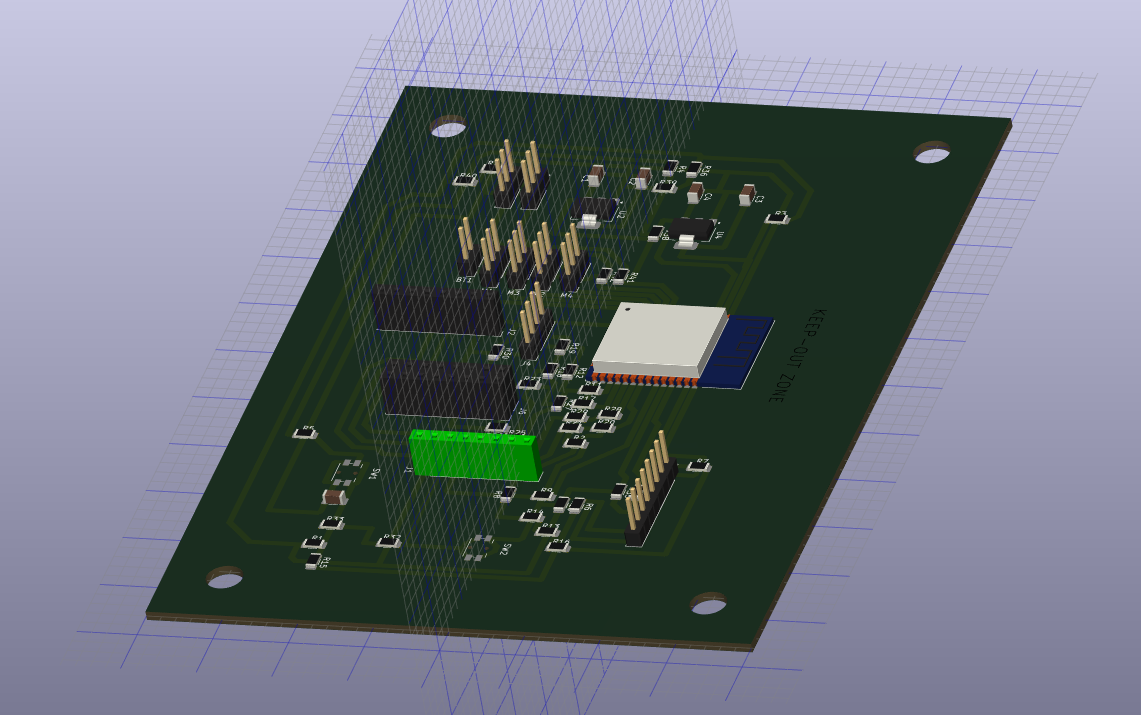Click resistor R19
Viewport: 1141px width, 715px height.
562,347
